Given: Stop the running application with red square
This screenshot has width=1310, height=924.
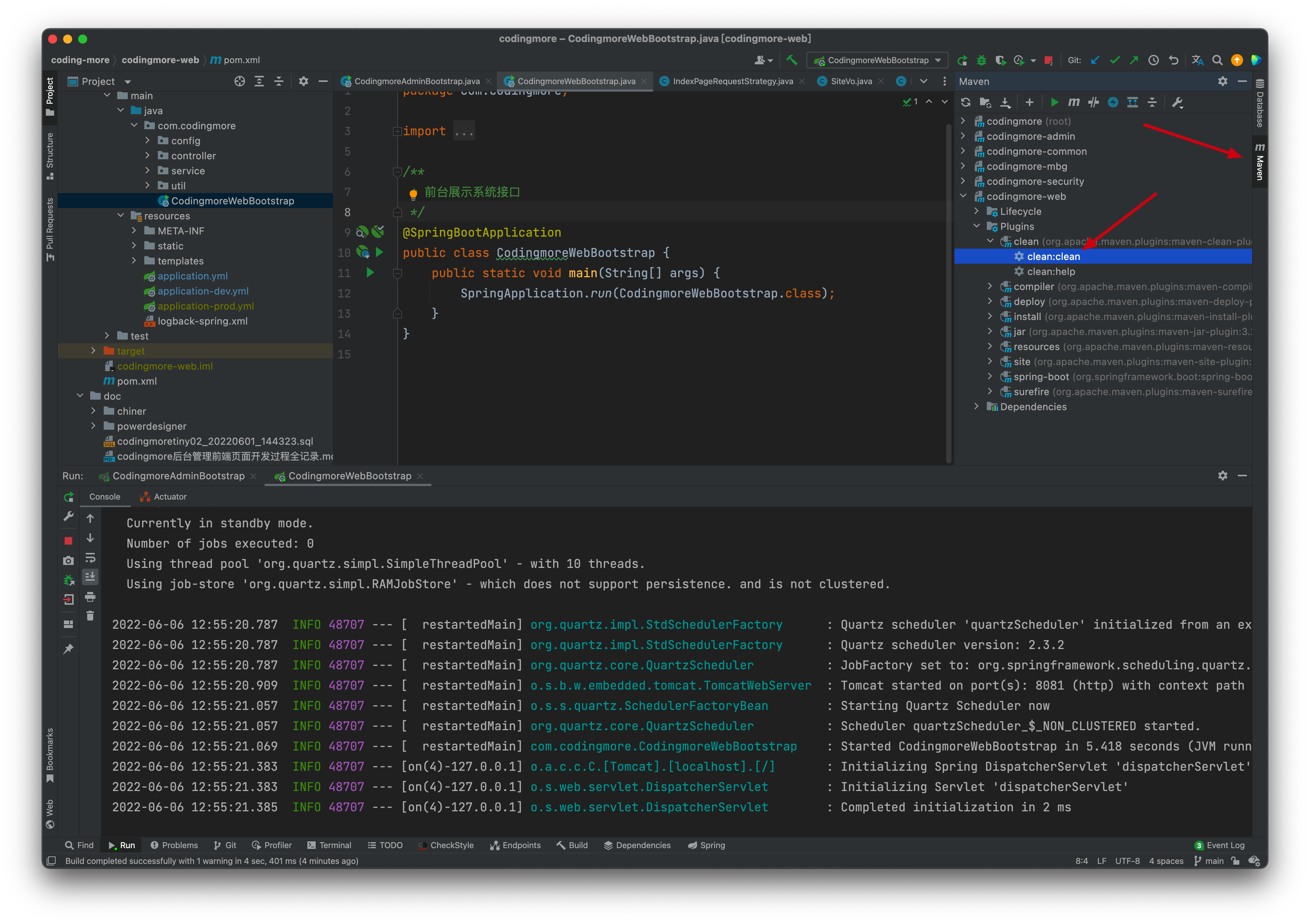Looking at the screenshot, I should (68, 541).
